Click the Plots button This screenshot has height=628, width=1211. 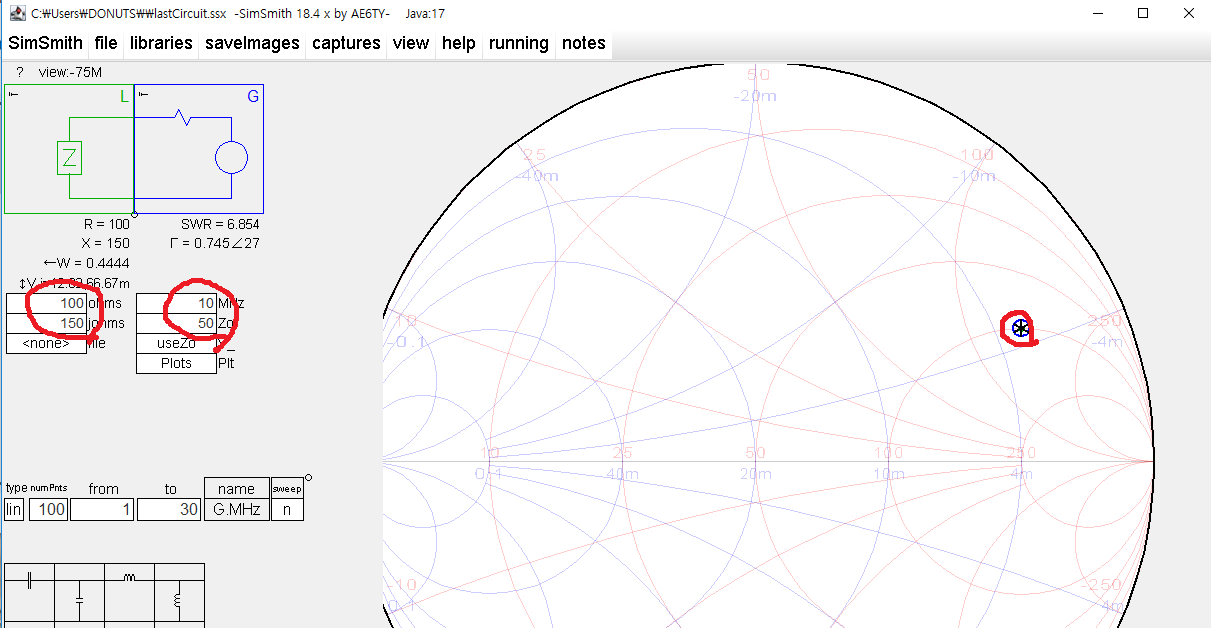[x=176, y=363]
